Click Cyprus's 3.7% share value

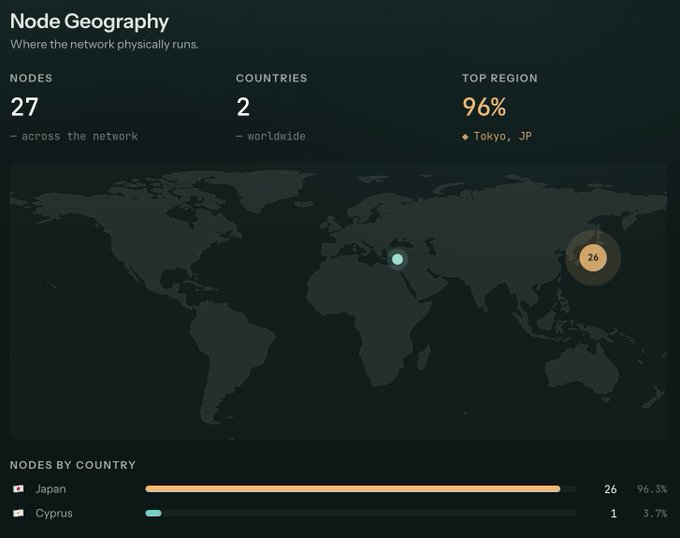(655, 514)
